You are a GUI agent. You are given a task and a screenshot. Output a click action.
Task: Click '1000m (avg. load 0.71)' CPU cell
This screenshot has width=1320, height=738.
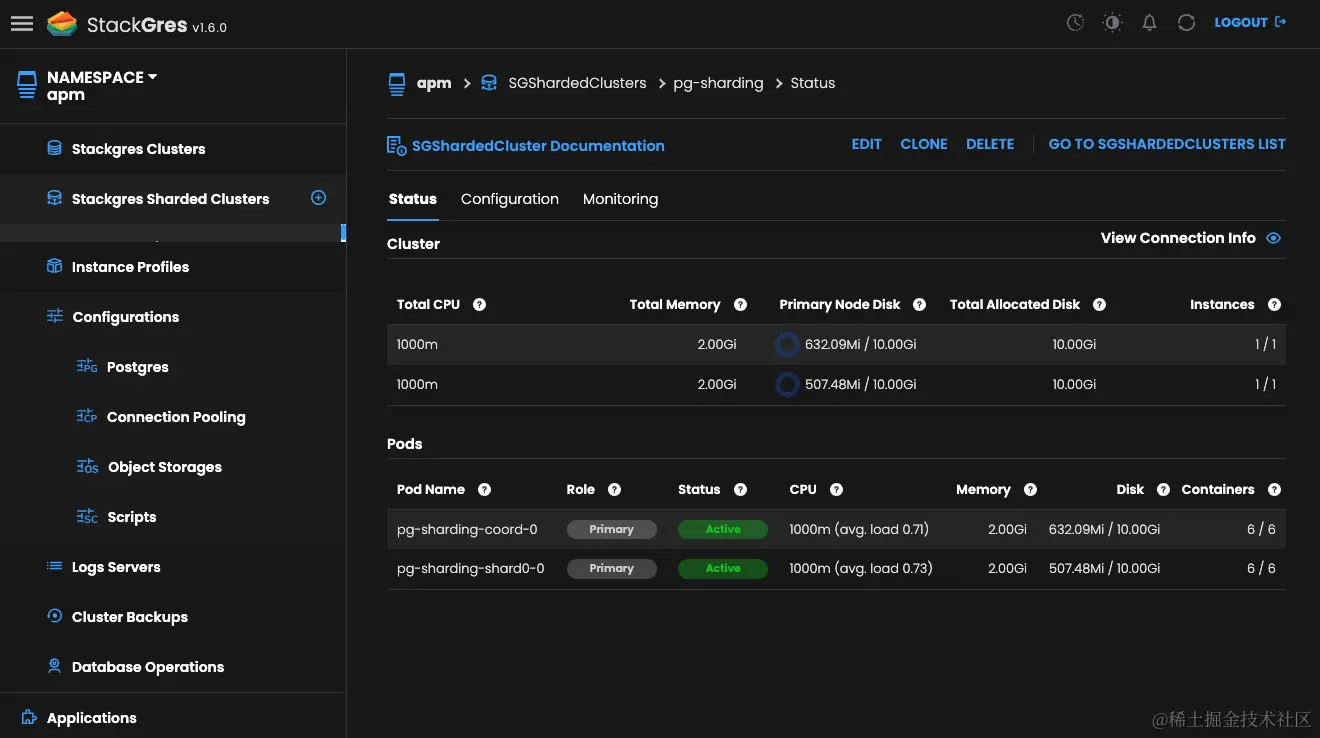coord(859,529)
